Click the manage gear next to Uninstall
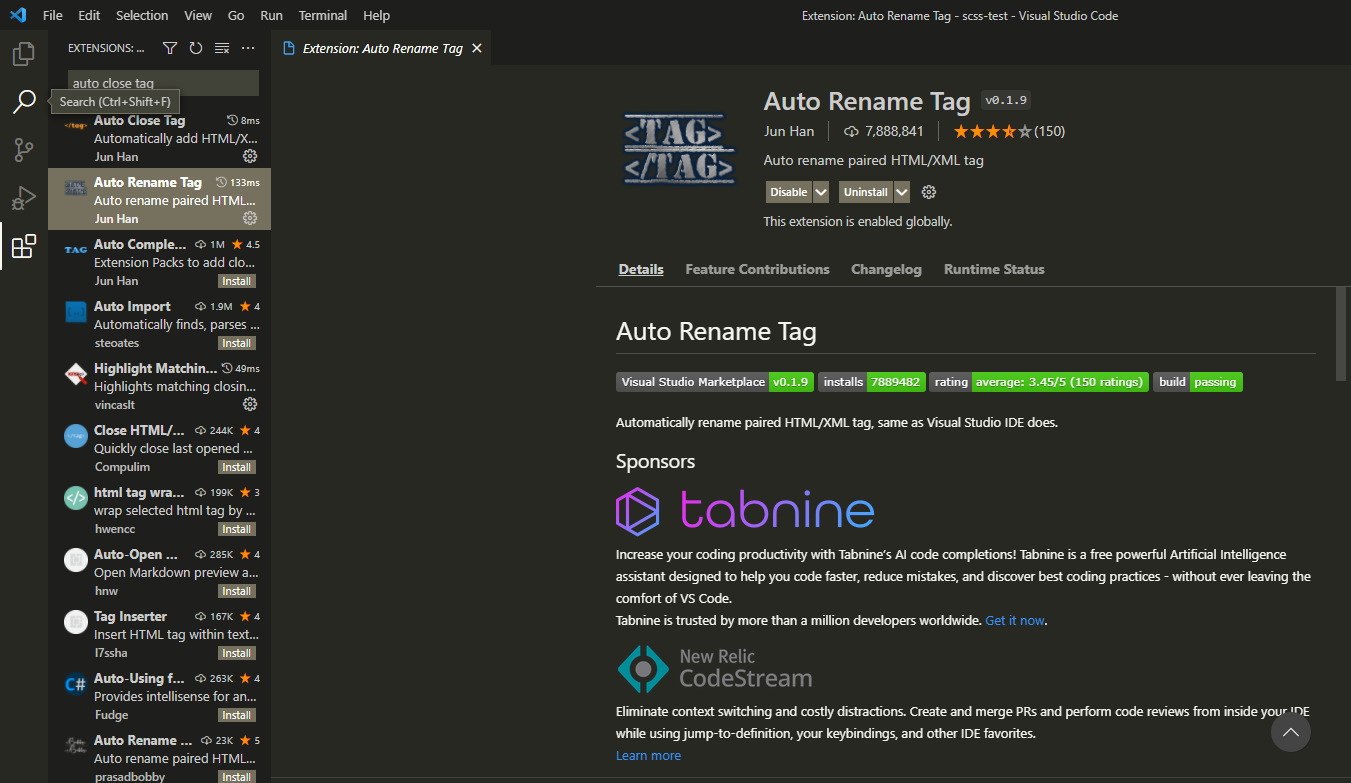This screenshot has width=1351, height=783. point(928,192)
